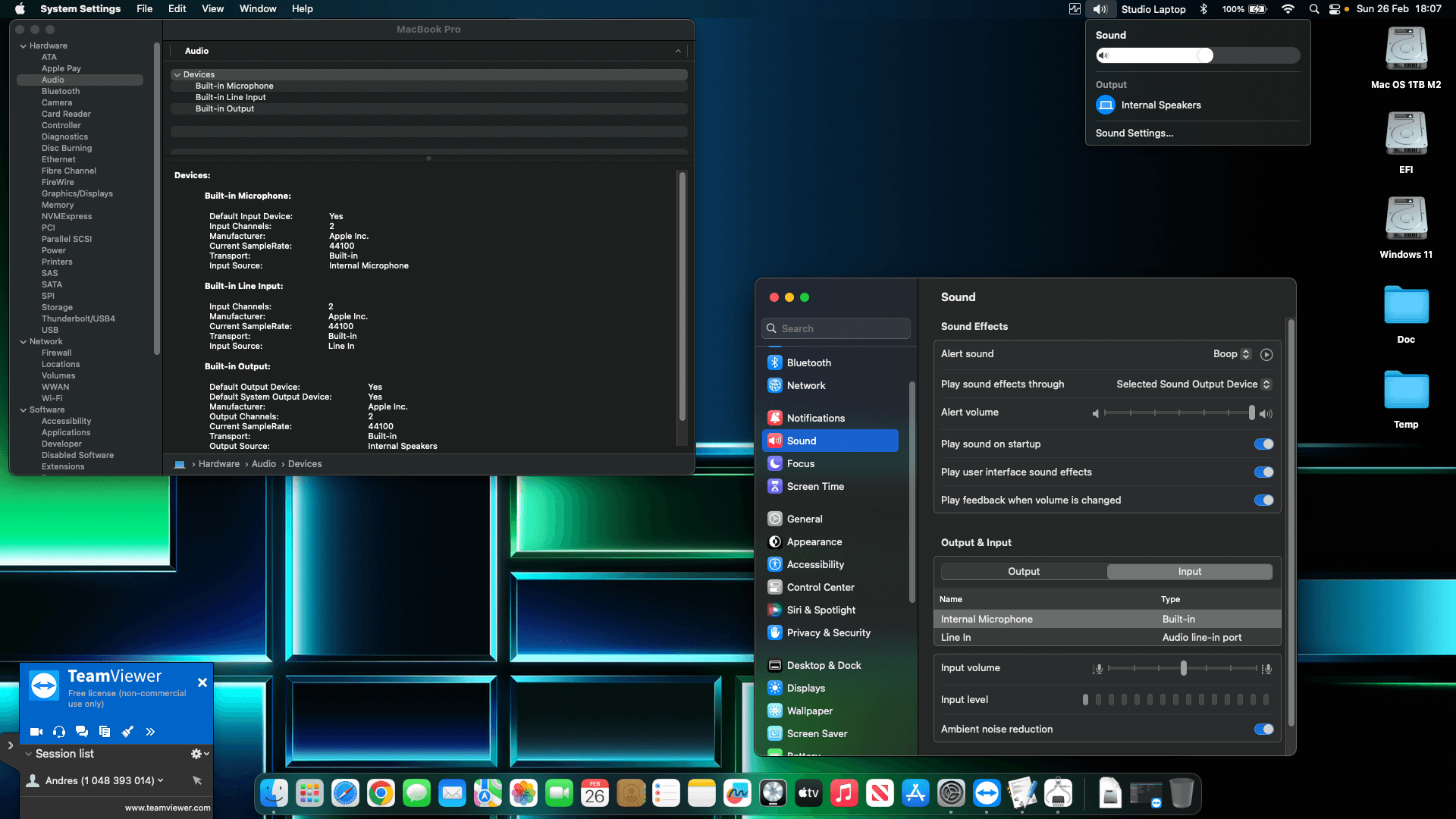
Task: Select Thunderbolt/USB4 in System Information sidebar
Action: point(78,319)
